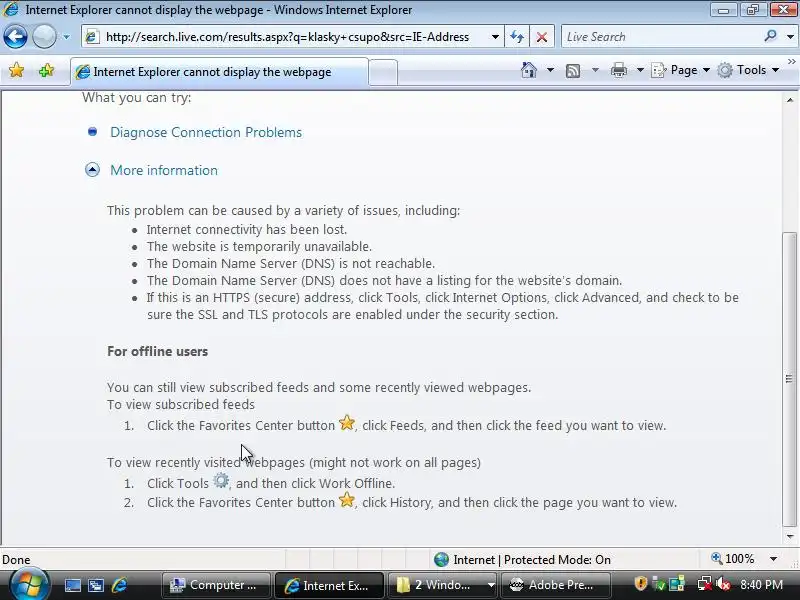The width and height of the screenshot is (800, 600).
Task: Click the vertical scrollbar down arrow
Action: [790, 536]
